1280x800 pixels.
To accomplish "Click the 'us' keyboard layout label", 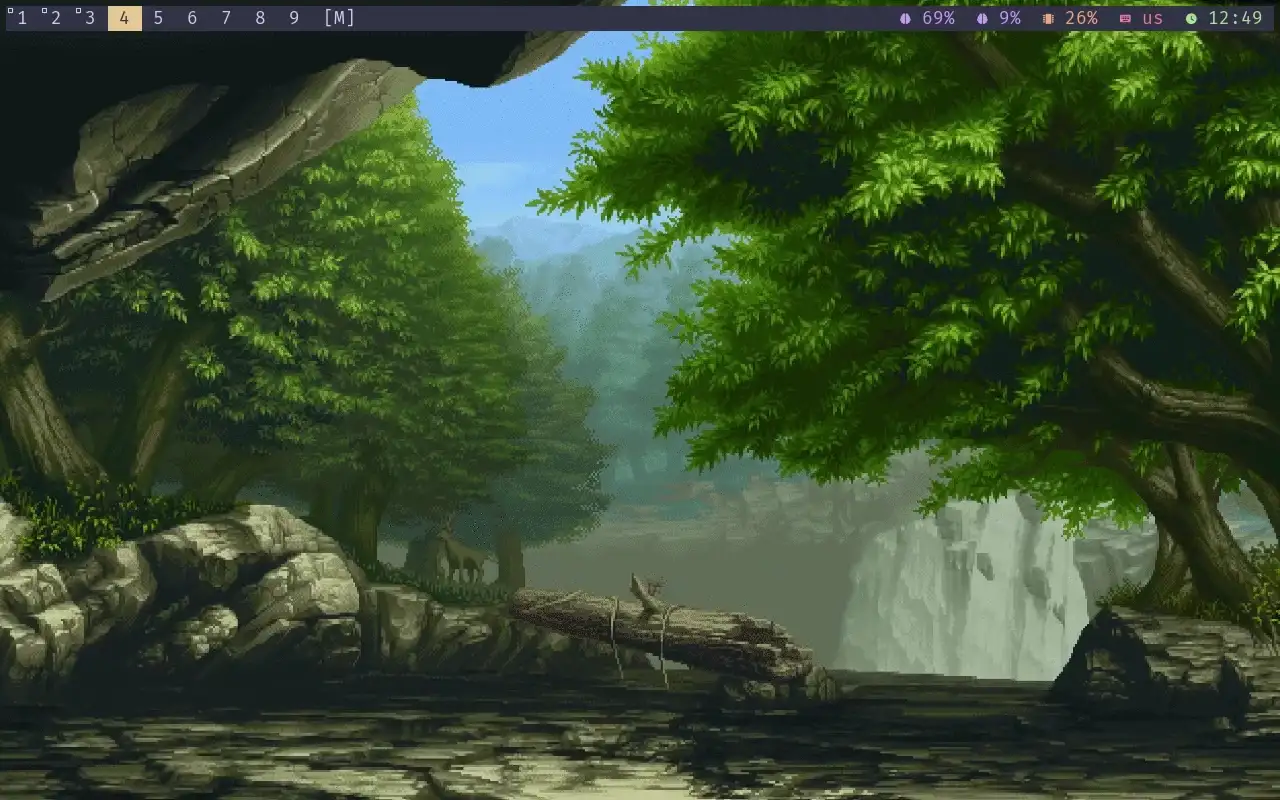I will click(1153, 18).
